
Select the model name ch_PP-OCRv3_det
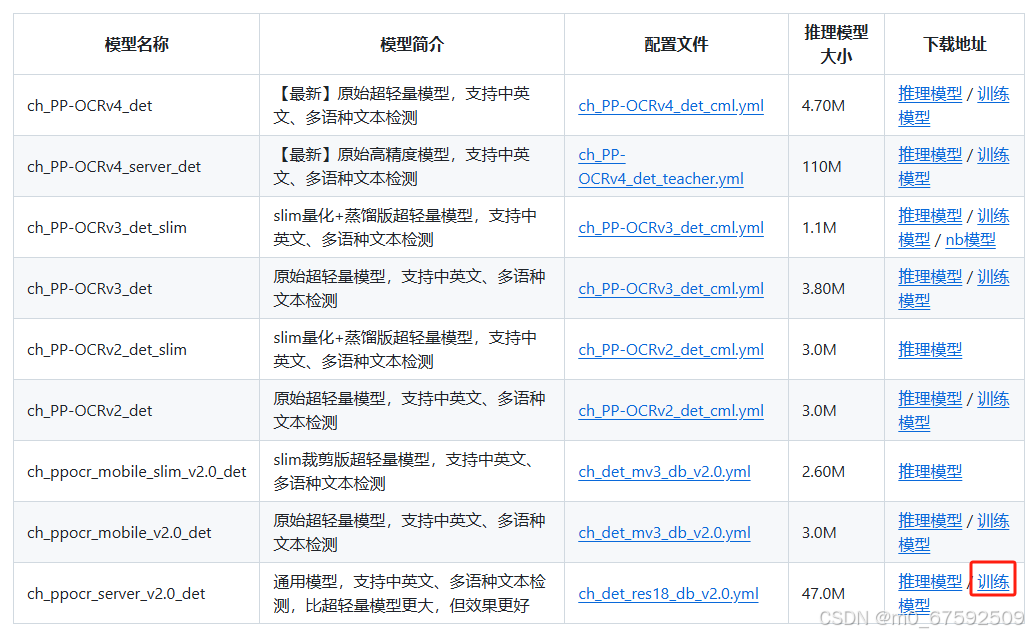point(90,288)
